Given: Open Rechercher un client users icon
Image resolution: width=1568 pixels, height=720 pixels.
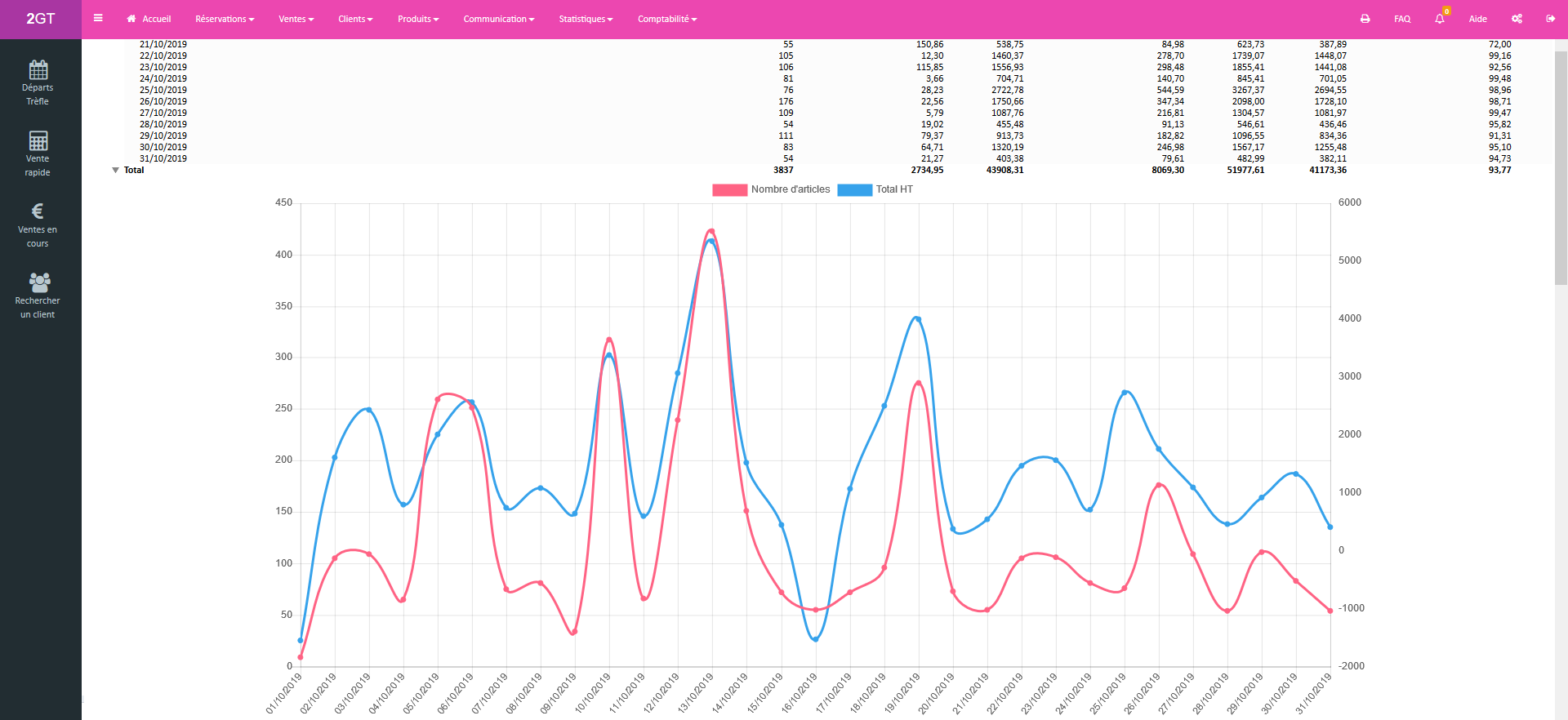Looking at the screenshot, I should click(38, 282).
